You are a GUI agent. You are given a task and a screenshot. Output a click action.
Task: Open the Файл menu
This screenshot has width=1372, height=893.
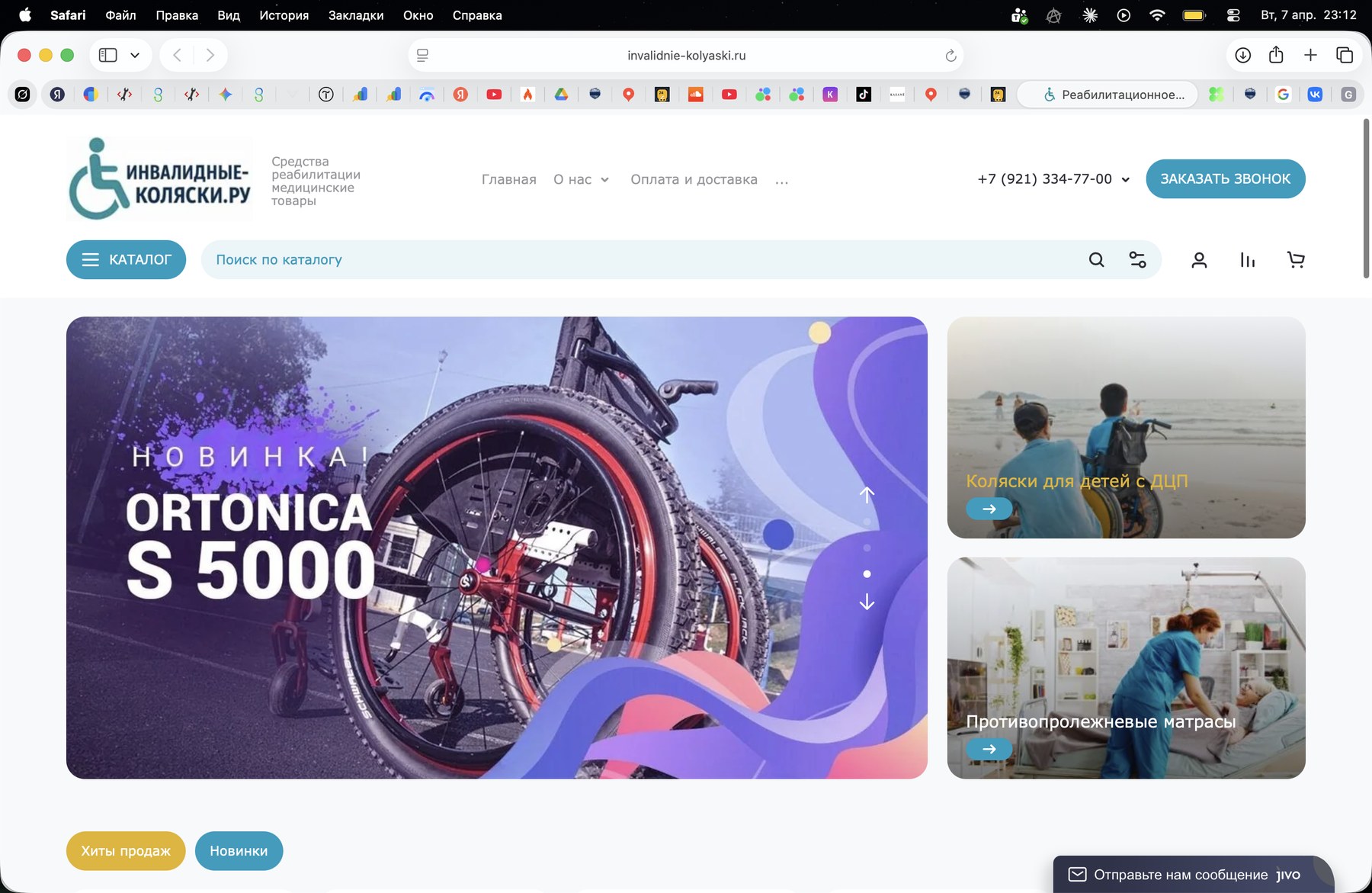[x=120, y=15]
